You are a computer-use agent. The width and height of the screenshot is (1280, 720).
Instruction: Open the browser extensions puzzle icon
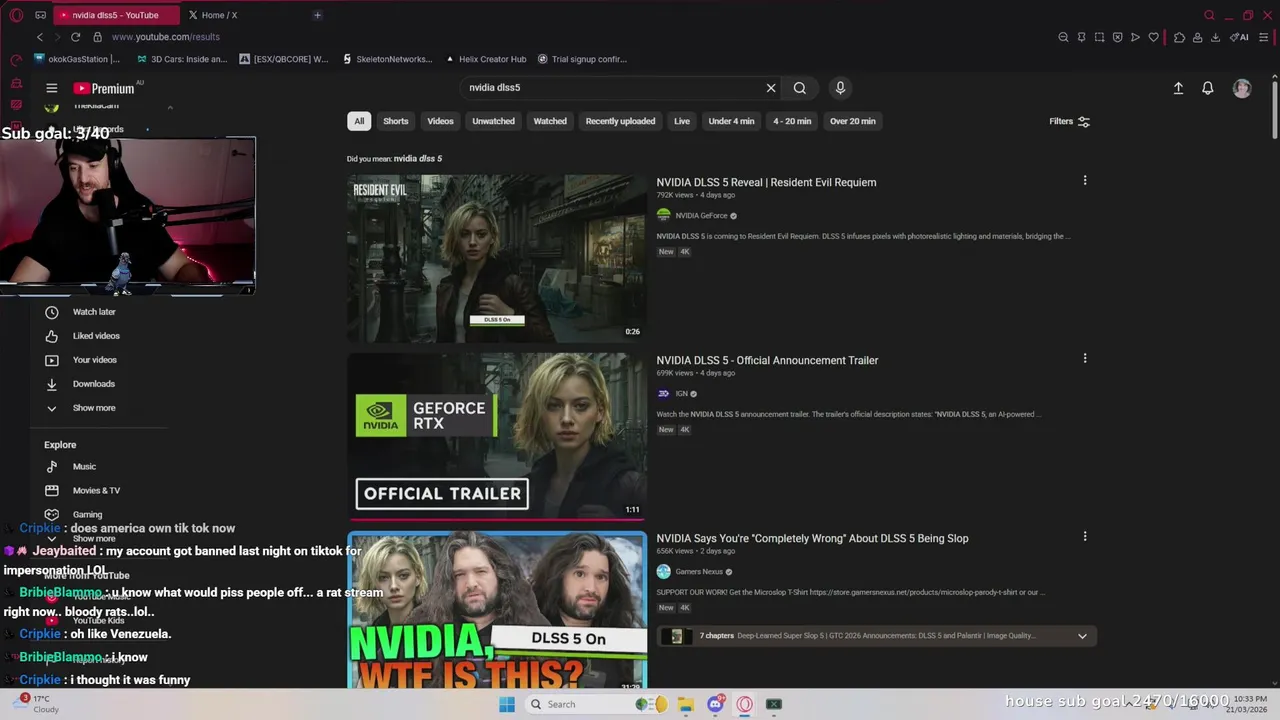tap(1179, 37)
